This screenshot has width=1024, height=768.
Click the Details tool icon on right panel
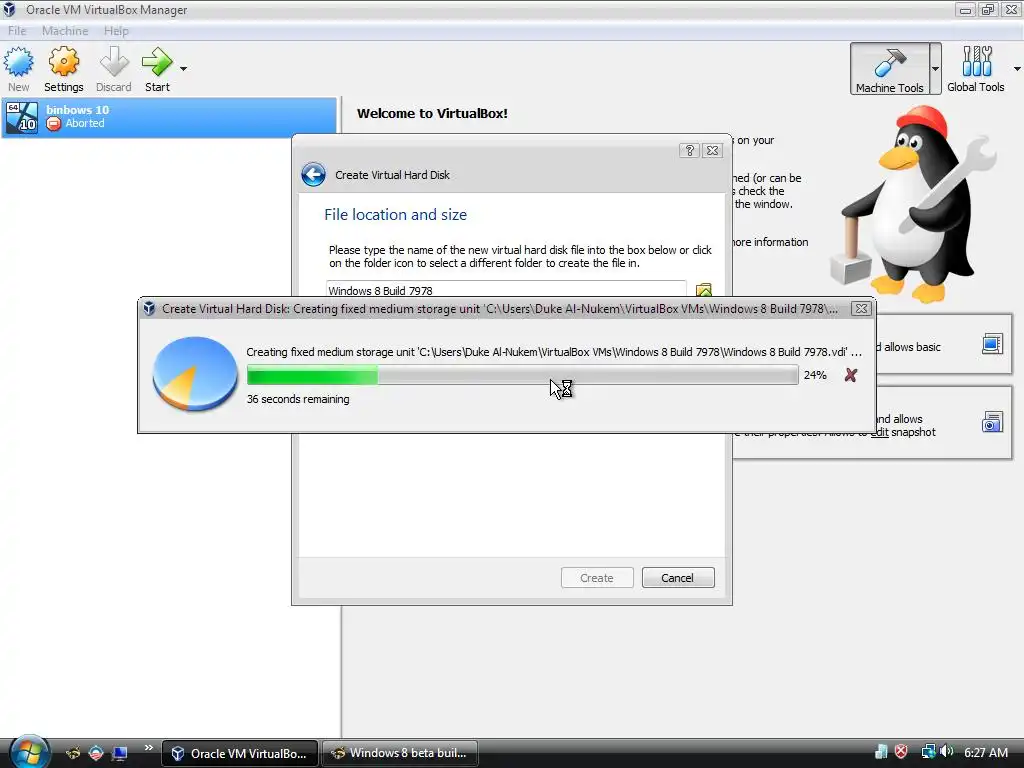click(x=992, y=344)
